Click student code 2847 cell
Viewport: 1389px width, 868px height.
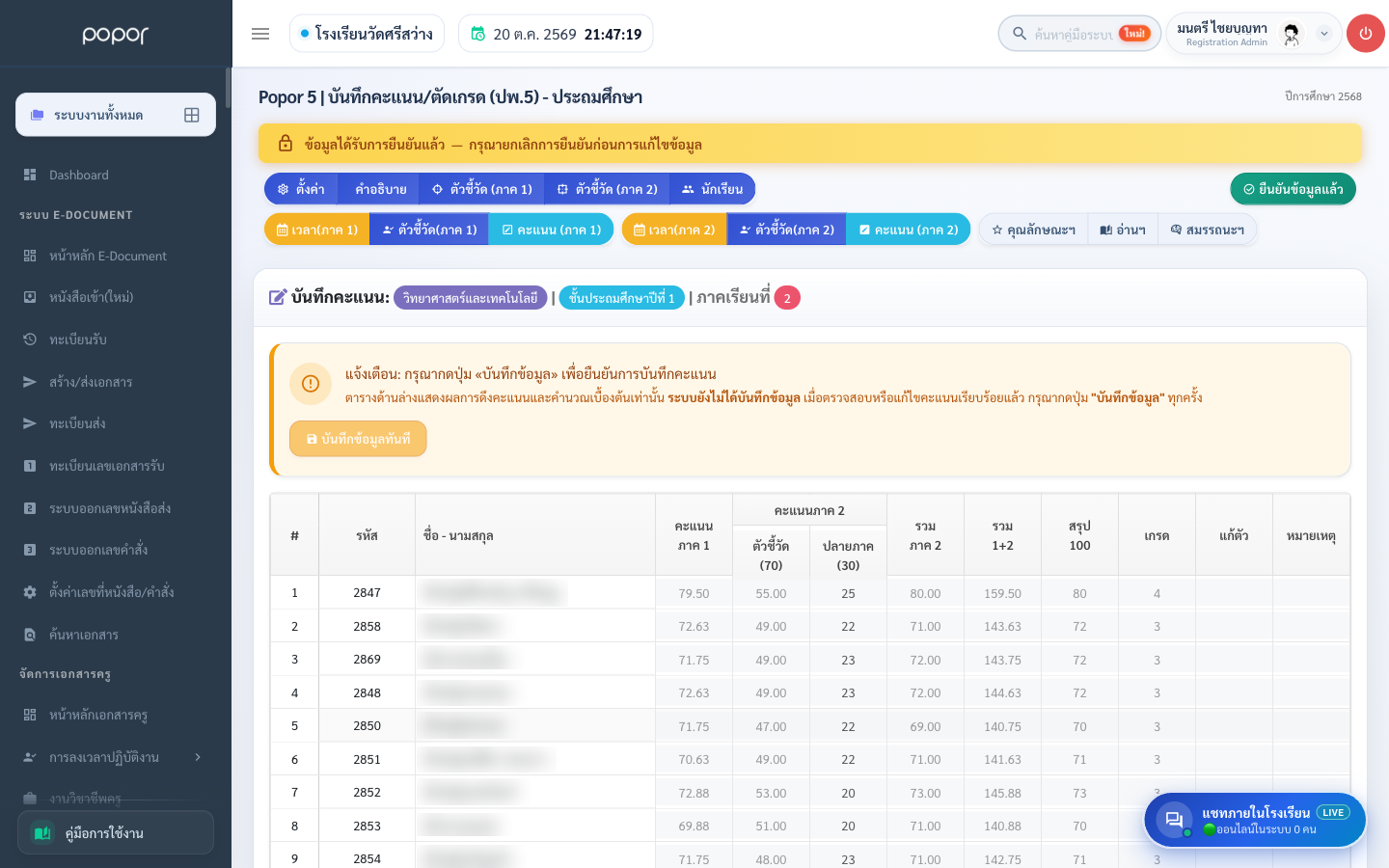(x=367, y=593)
